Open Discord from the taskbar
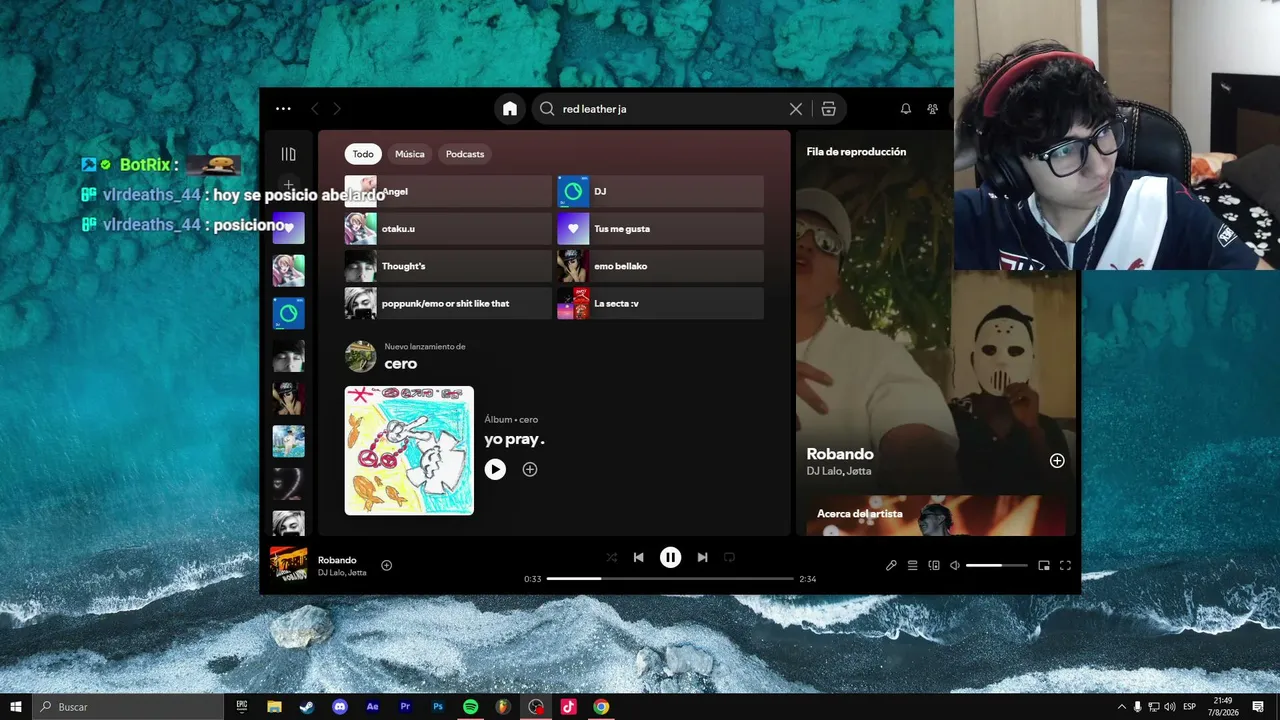Image resolution: width=1280 pixels, height=720 pixels. [x=340, y=707]
